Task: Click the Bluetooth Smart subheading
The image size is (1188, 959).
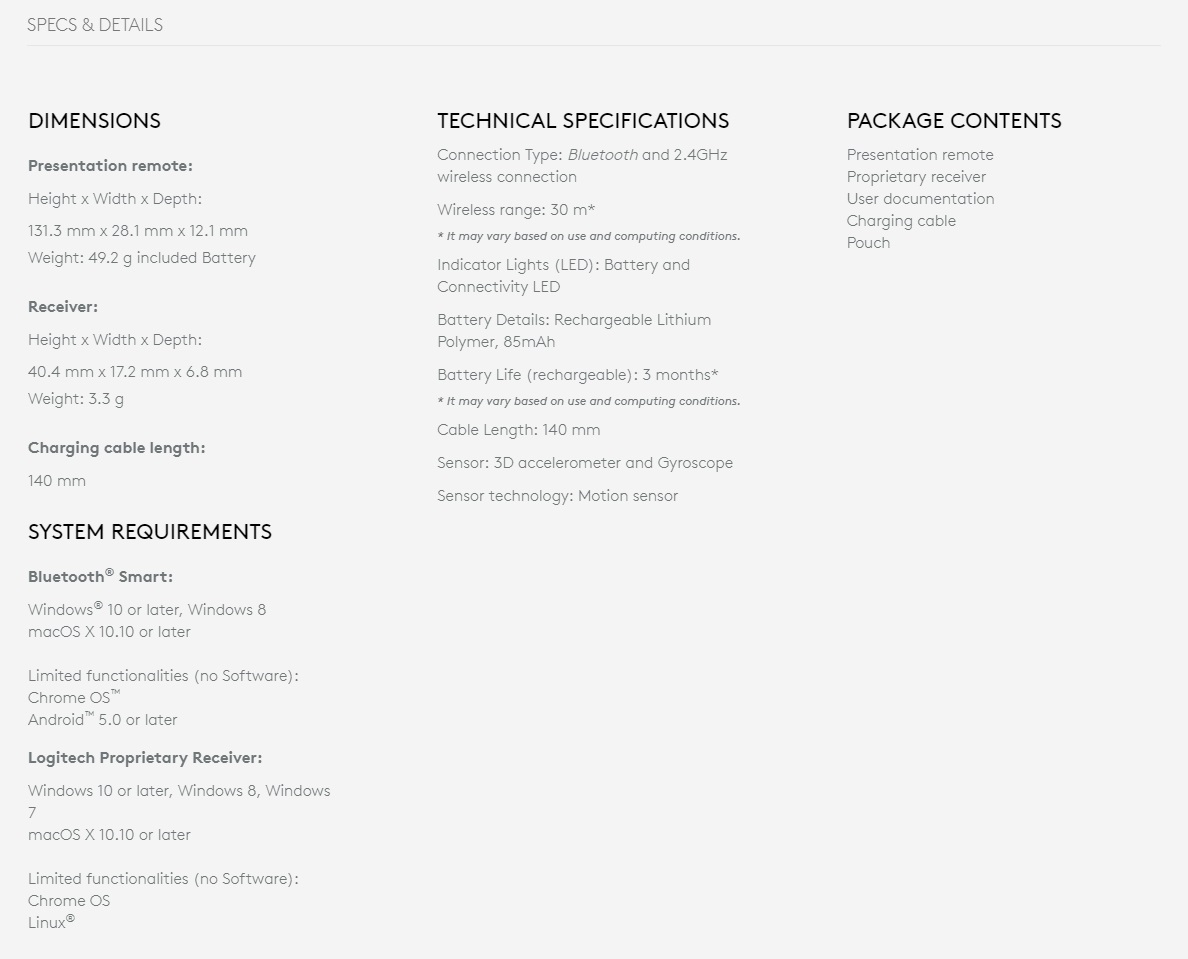Action: [x=101, y=576]
